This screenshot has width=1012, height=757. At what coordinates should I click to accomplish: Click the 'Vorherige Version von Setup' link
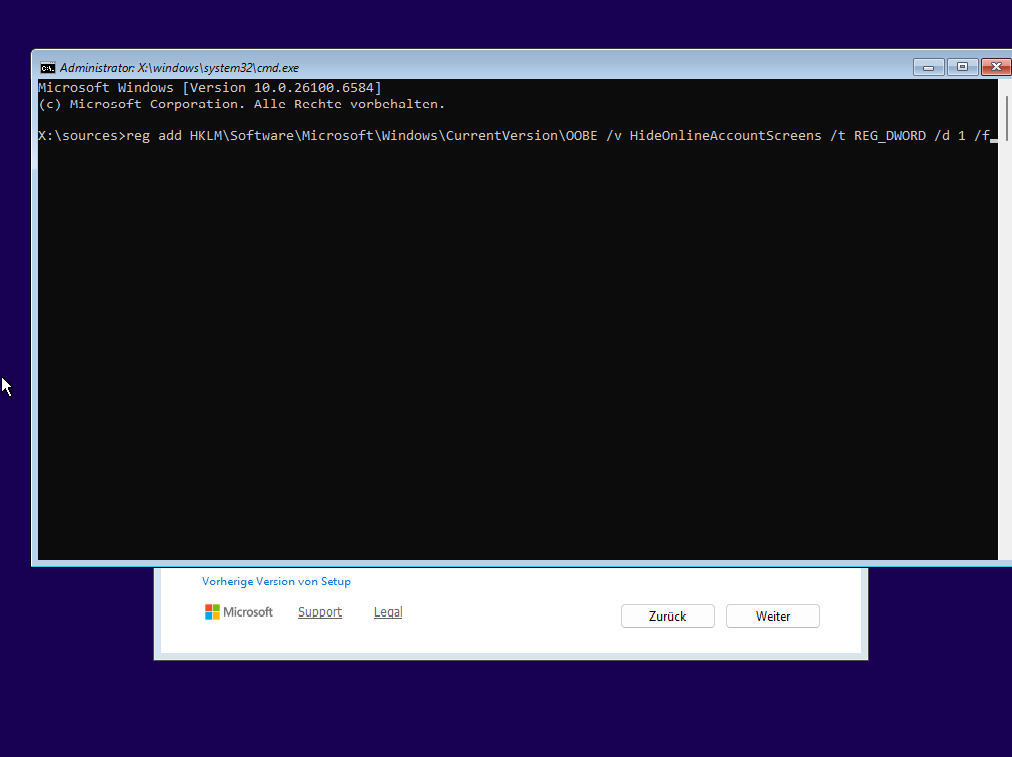(276, 581)
